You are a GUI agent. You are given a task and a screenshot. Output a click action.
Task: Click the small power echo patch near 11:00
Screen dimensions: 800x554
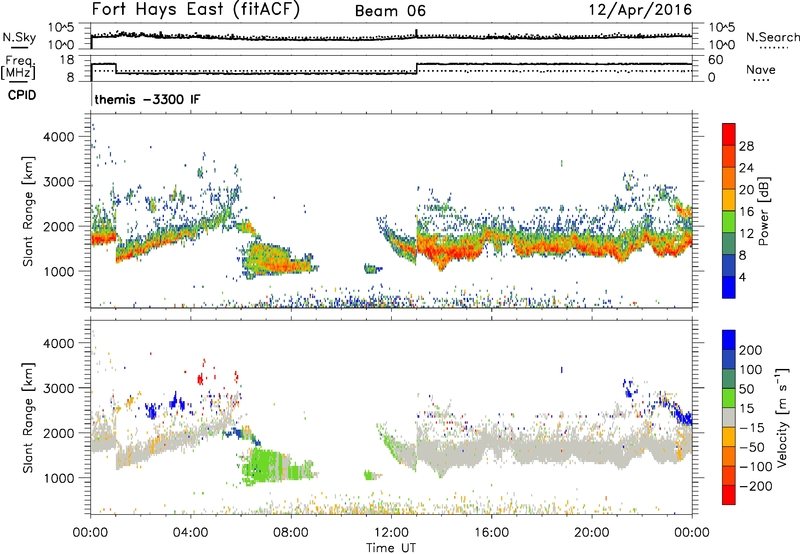click(x=372, y=268)
